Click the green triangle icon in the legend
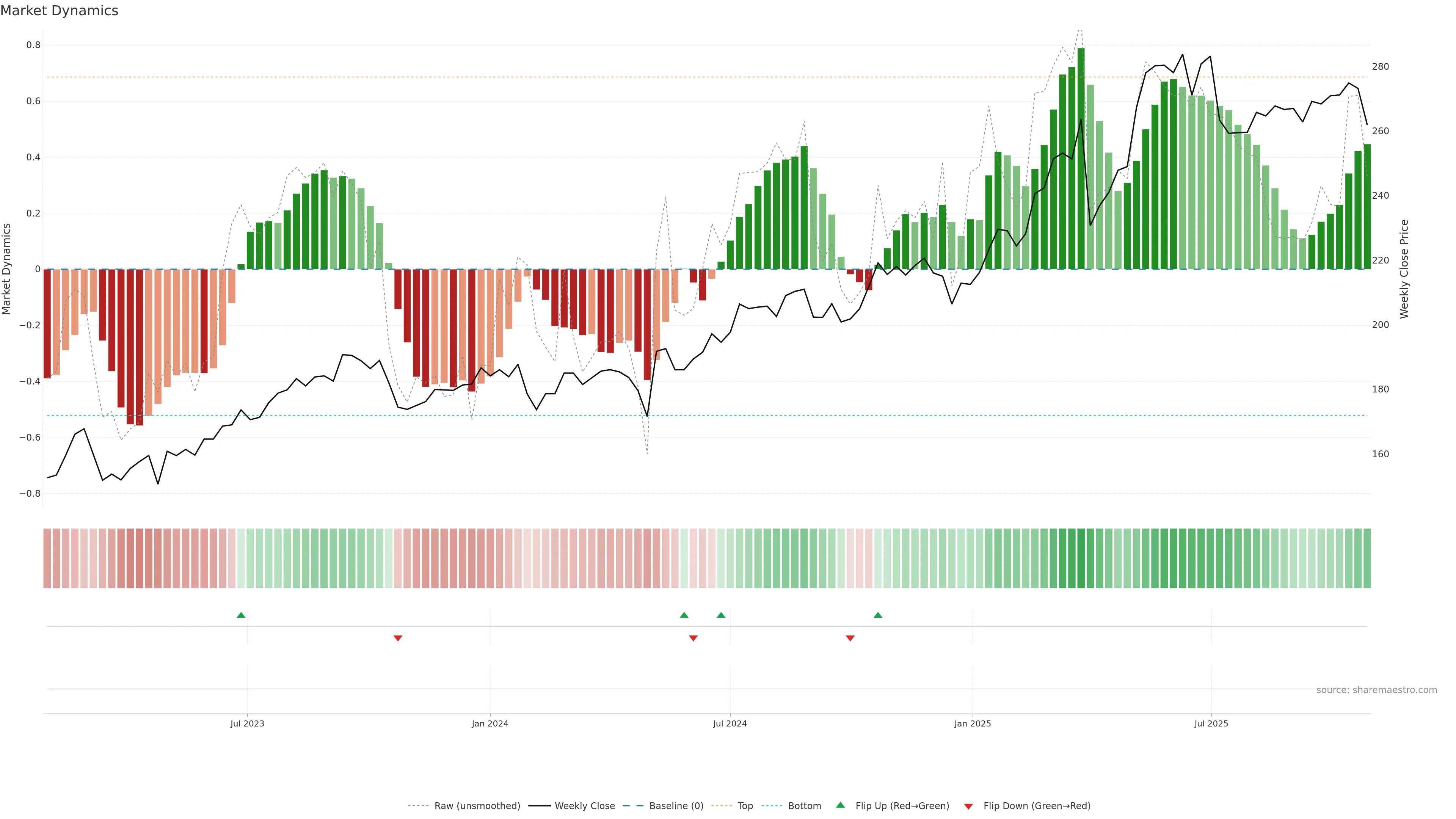The width and height of the screenshot is (1456, 819). (x=841, y=805)
